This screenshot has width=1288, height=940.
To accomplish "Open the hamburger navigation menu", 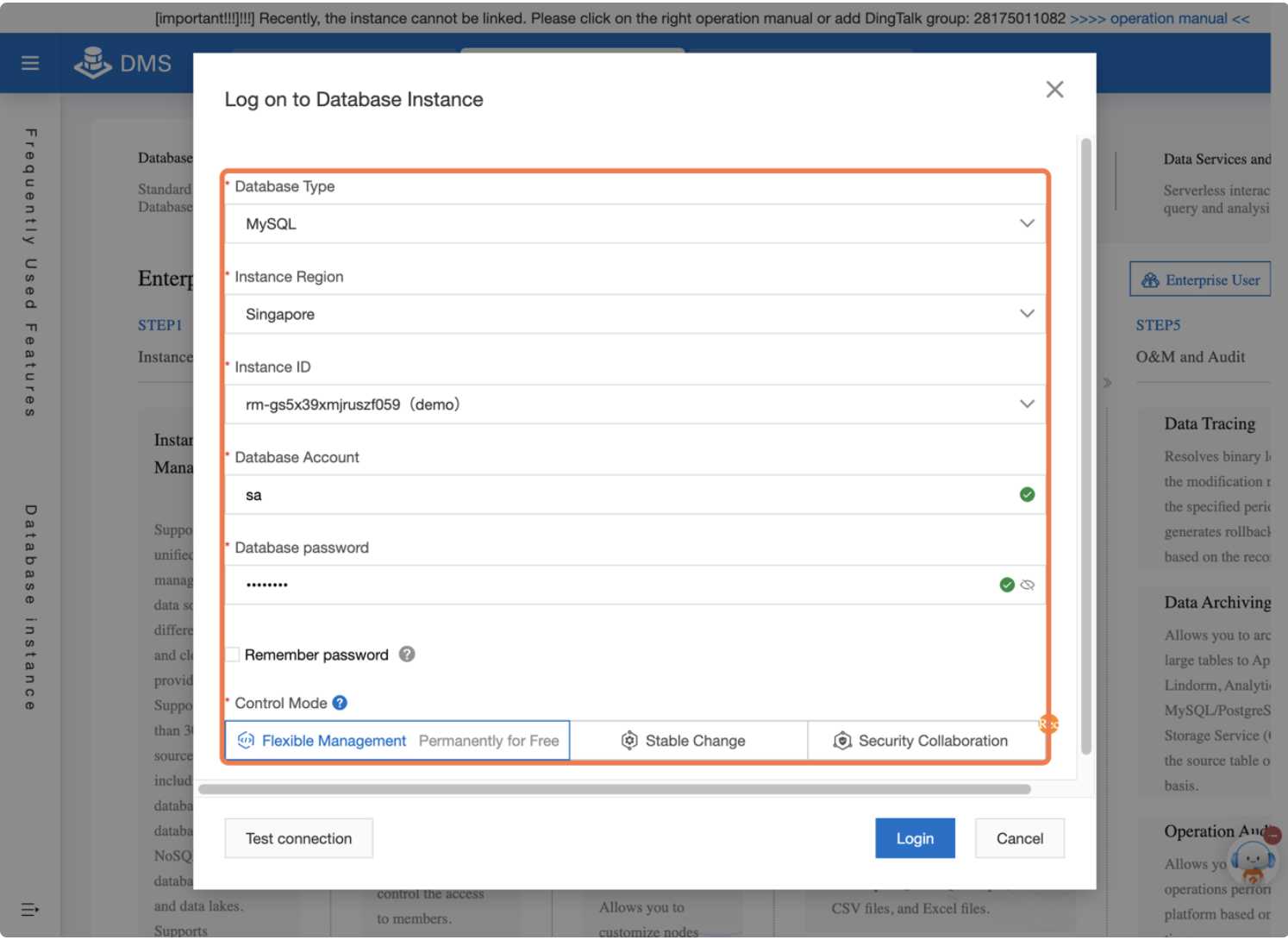I will [29, 62].
